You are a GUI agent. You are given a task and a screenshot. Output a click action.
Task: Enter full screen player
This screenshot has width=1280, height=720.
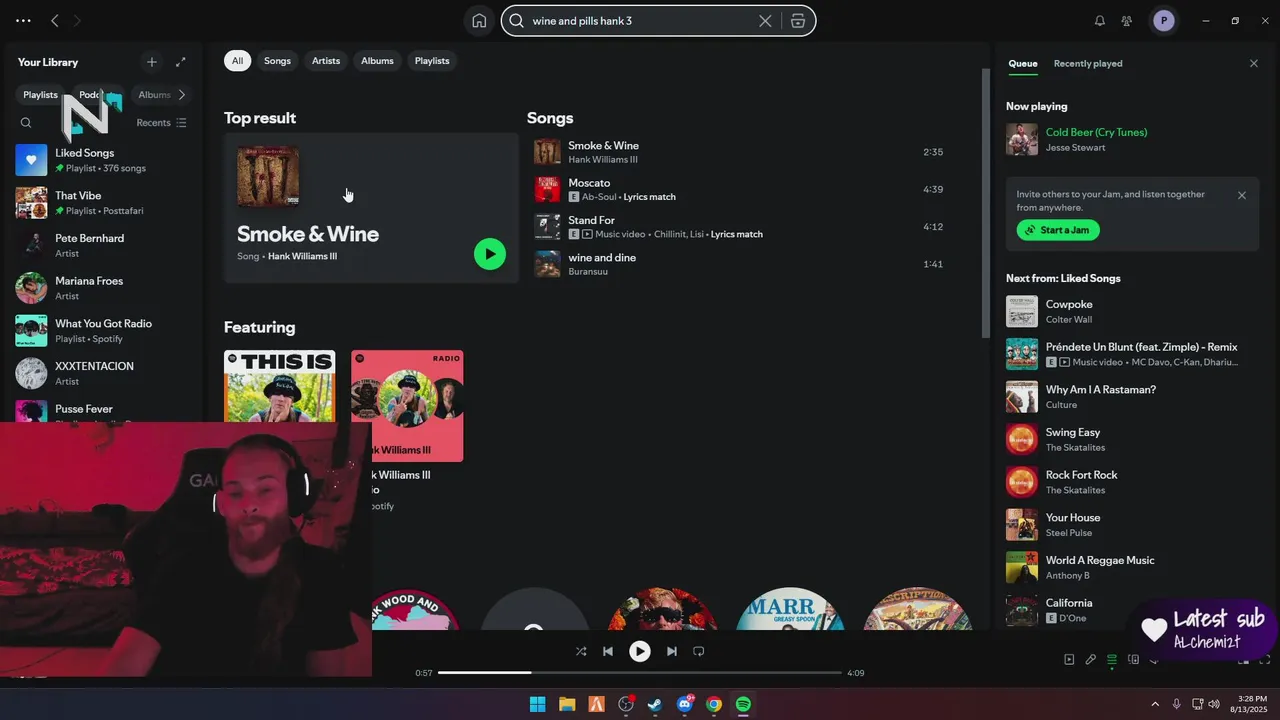pos(1265,660)
